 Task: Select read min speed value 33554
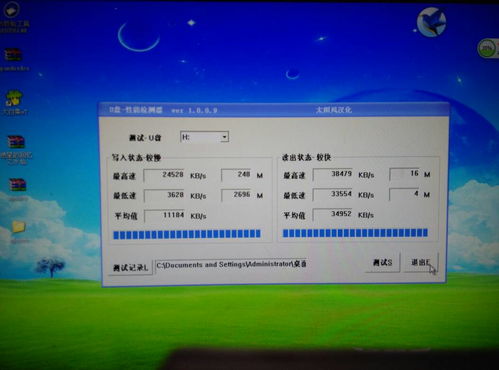tap(333, 195)
